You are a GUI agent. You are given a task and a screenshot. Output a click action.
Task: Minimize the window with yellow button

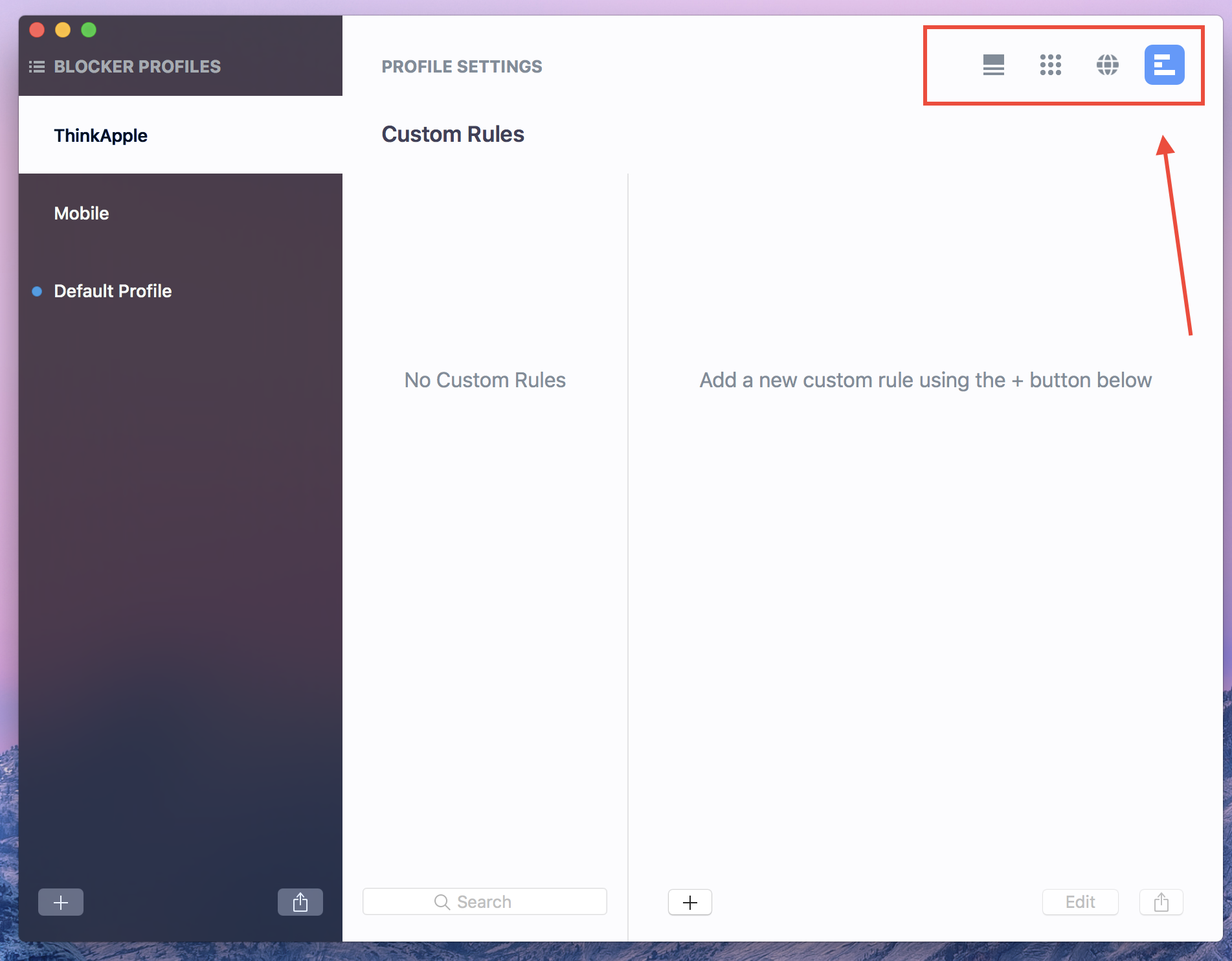click(x=63, y=30)
